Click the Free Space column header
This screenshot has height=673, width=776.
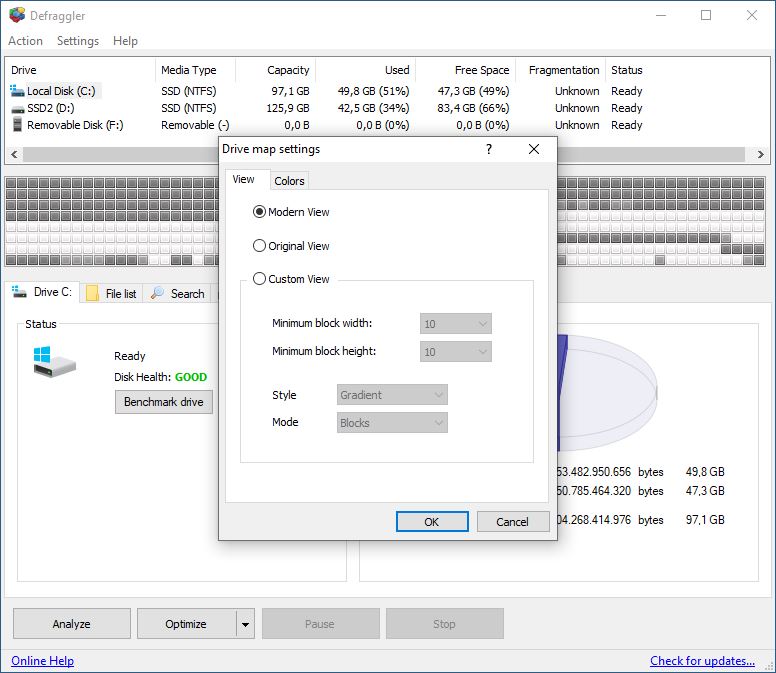point(466,70)
